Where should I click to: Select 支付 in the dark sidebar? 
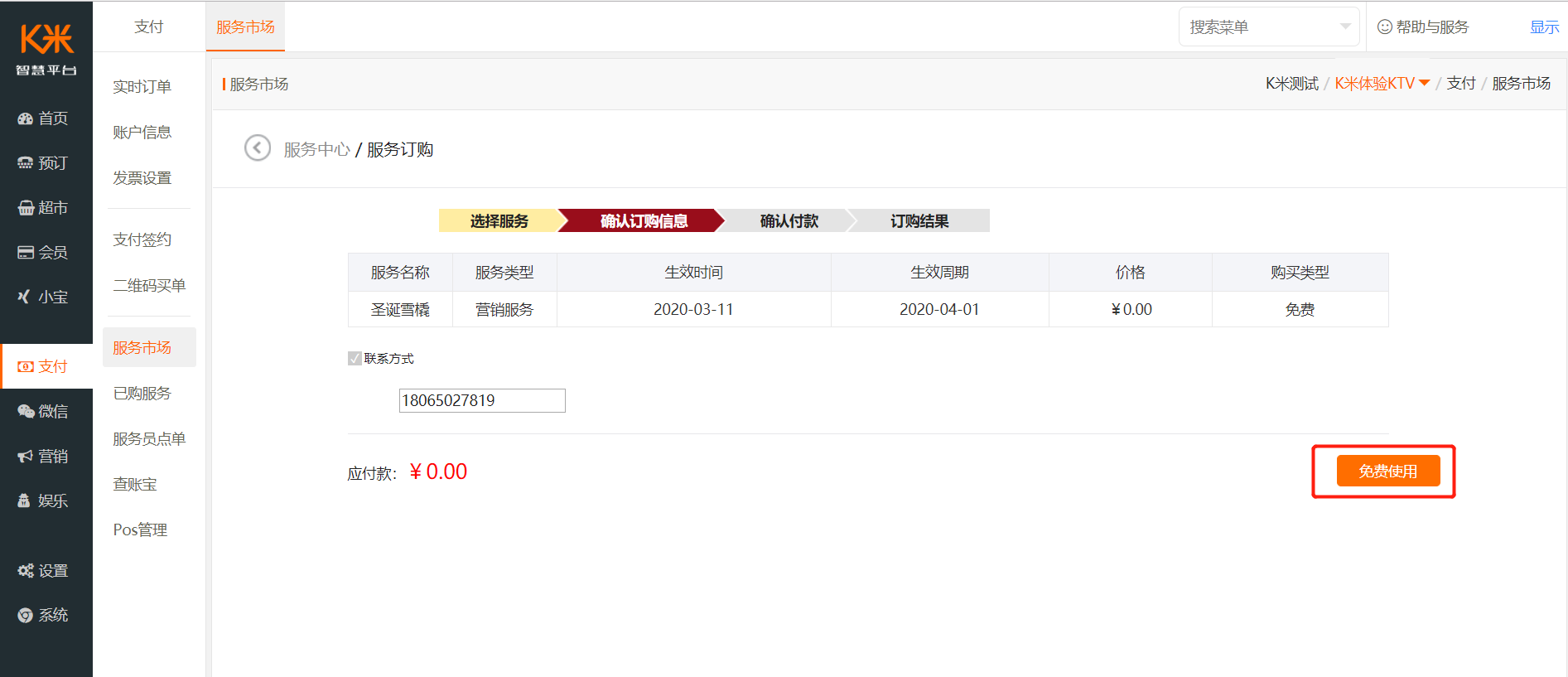click(x=46, y=366)
